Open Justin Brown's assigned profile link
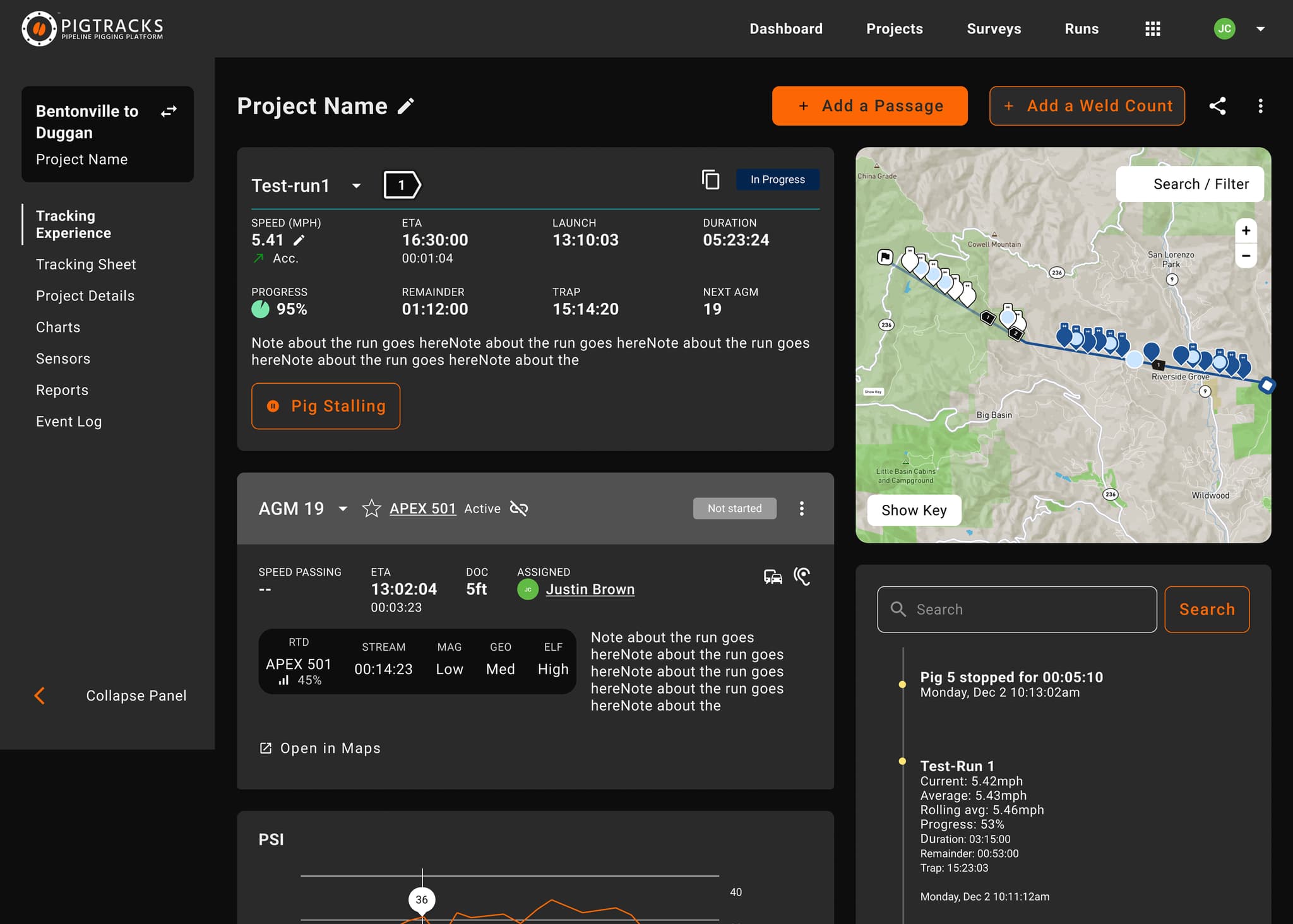The image size is (1293, 924). pyautogui.click(x=590, y=589)
